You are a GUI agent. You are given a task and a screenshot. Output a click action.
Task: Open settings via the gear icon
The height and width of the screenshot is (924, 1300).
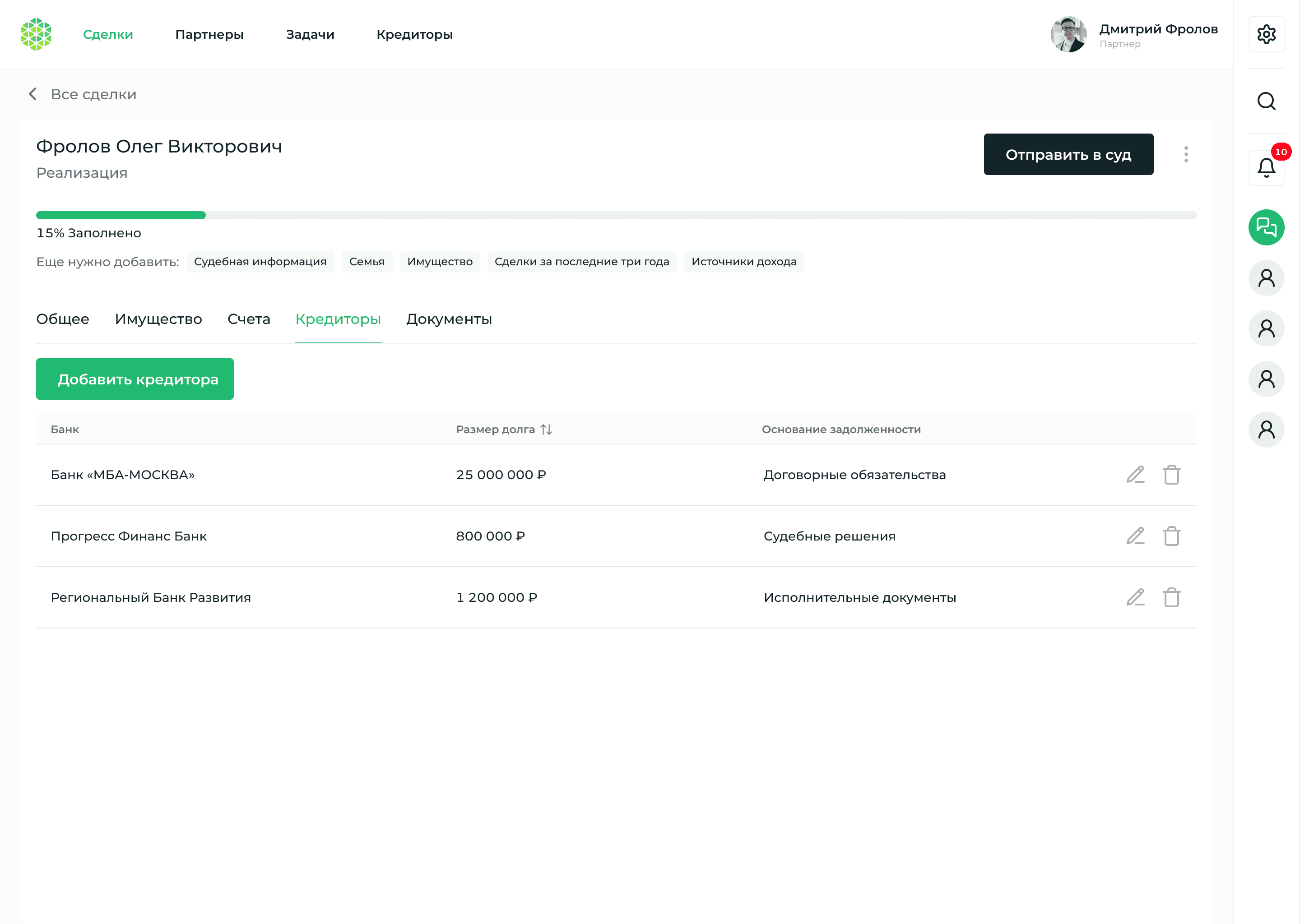coord(1266,34)
